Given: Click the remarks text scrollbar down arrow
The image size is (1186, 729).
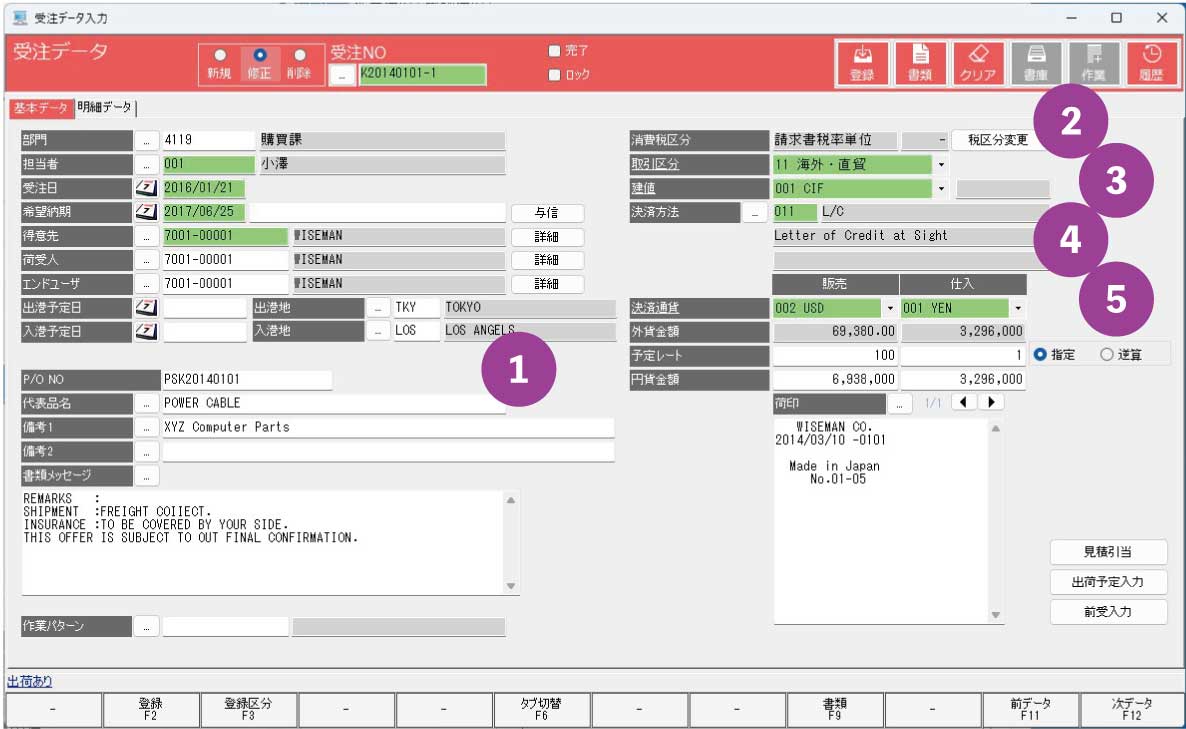Looking at the screenshot, I should (x=511, y=586).
